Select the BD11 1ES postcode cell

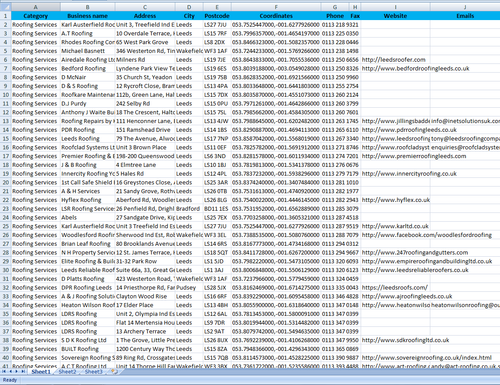click(x=217, y=209)
